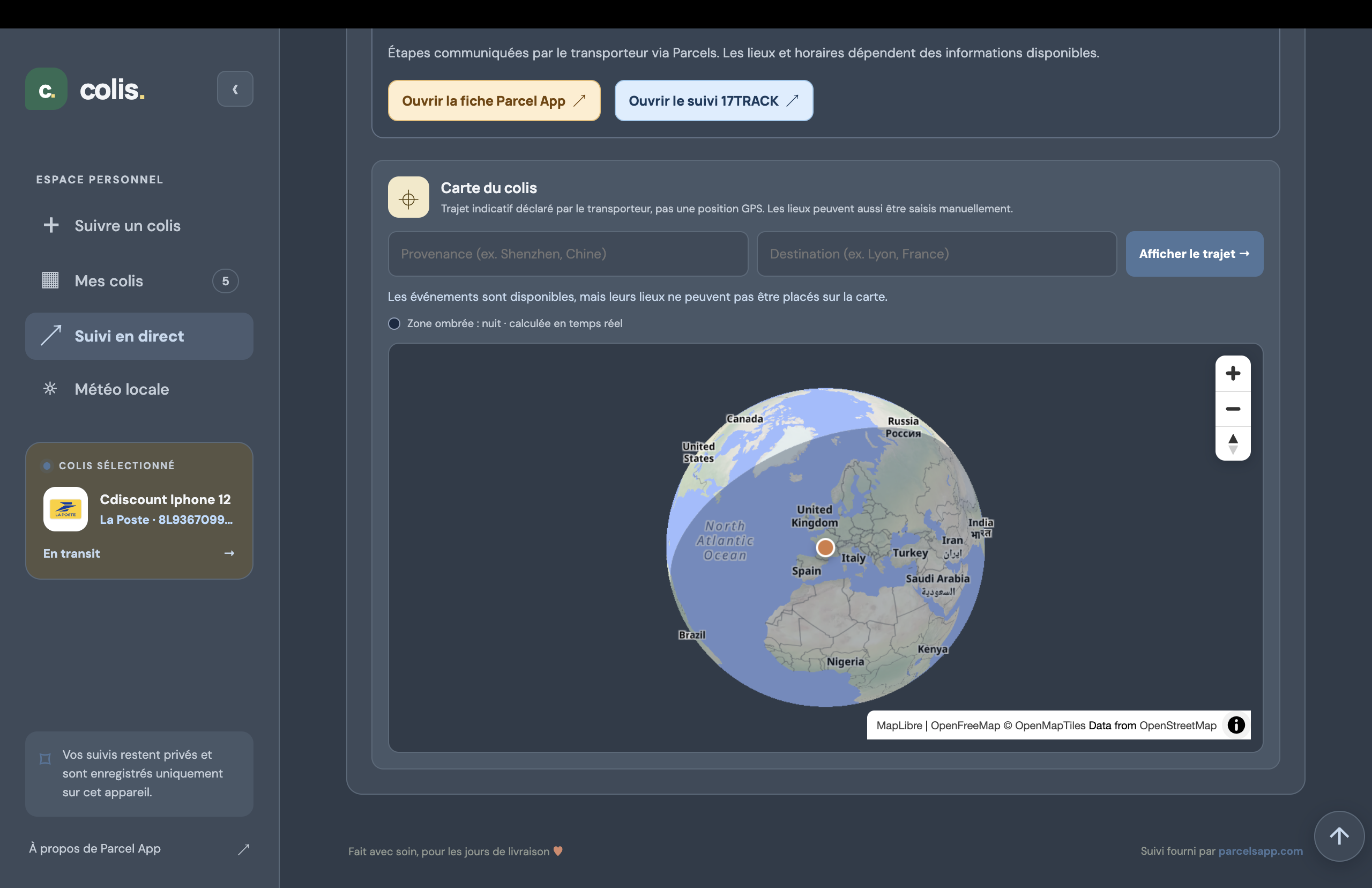Select Suivi en direct menu item

click(x=139, y=336)
